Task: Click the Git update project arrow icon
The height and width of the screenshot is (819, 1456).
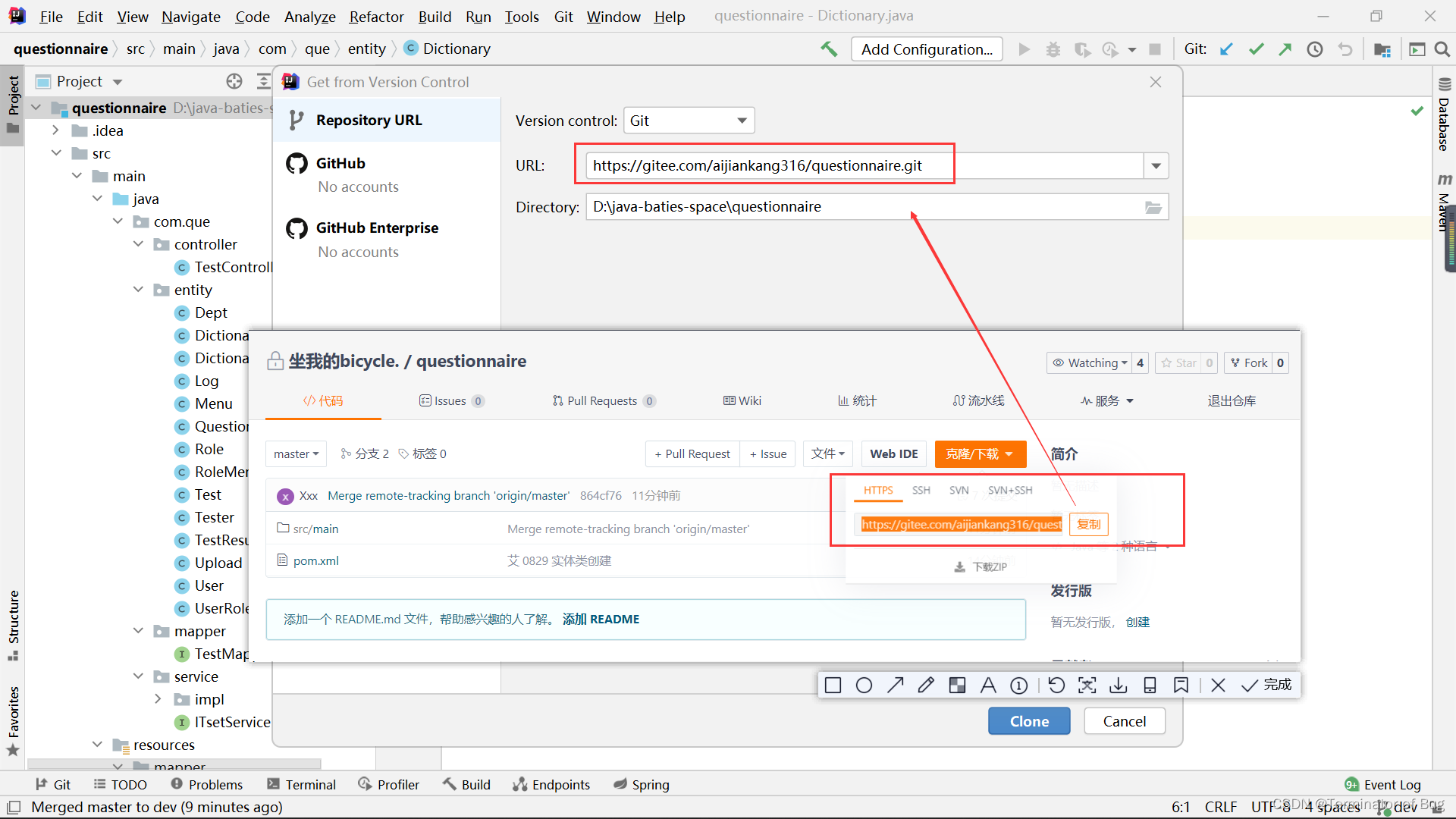Action: 1226,49
